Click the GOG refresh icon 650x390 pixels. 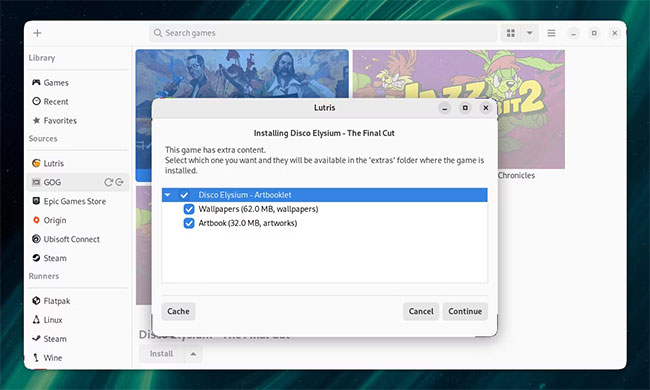[x=108, y=182]
